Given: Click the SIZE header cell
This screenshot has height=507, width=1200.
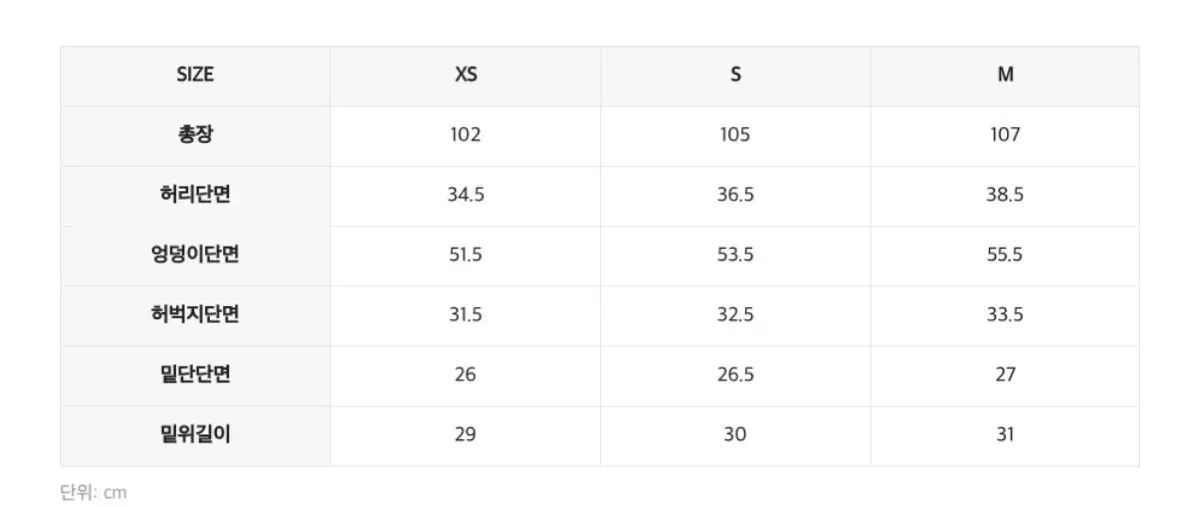Looking at the screenshot, I should pos(195,75).
